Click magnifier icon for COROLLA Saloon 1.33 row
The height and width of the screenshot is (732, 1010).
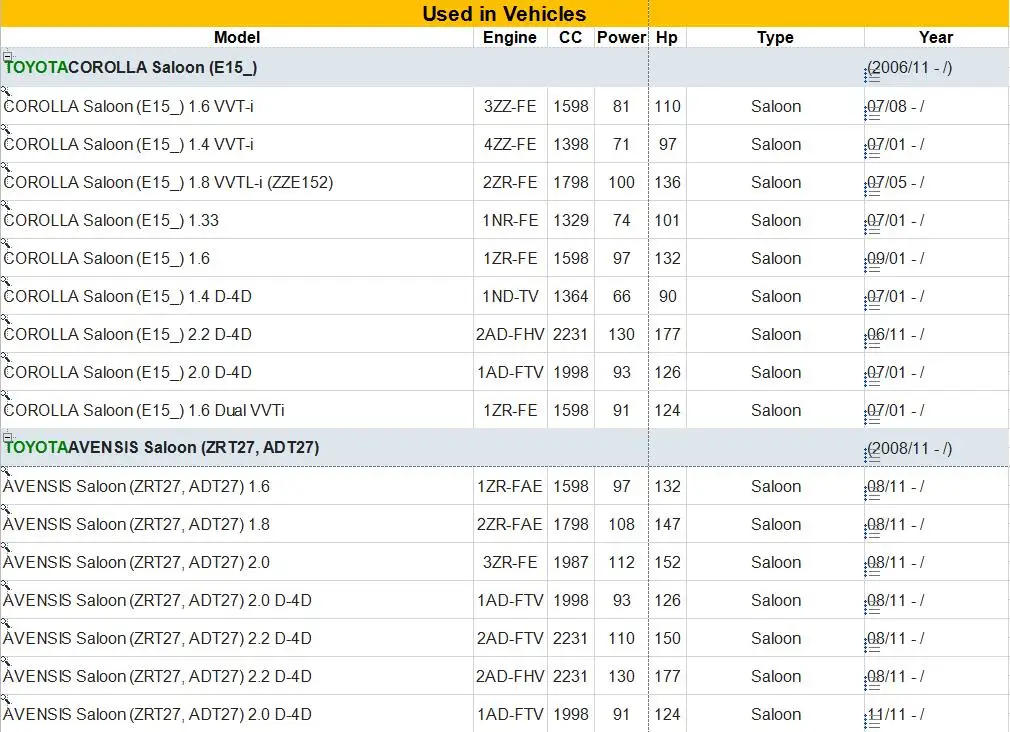(6, 206)
